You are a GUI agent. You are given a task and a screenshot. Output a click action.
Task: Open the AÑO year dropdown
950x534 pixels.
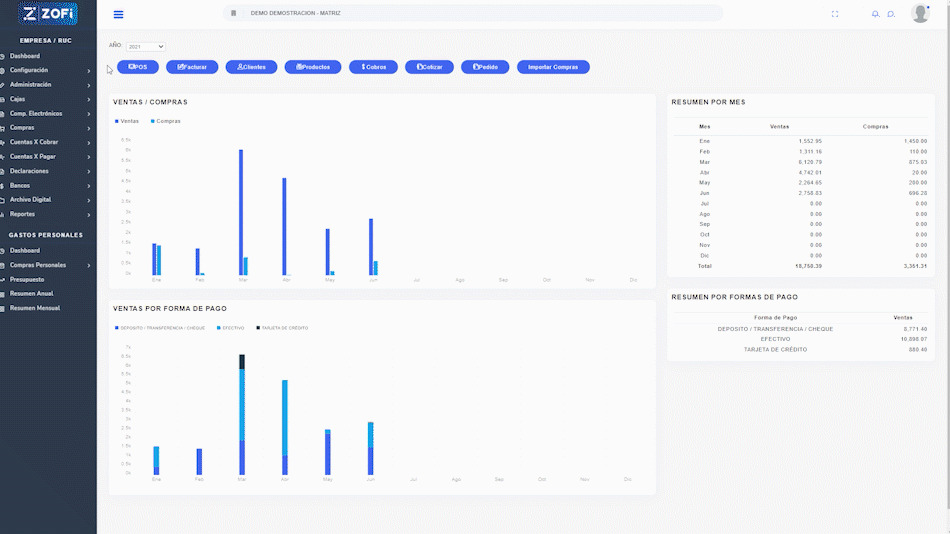[x=146, y=46]
